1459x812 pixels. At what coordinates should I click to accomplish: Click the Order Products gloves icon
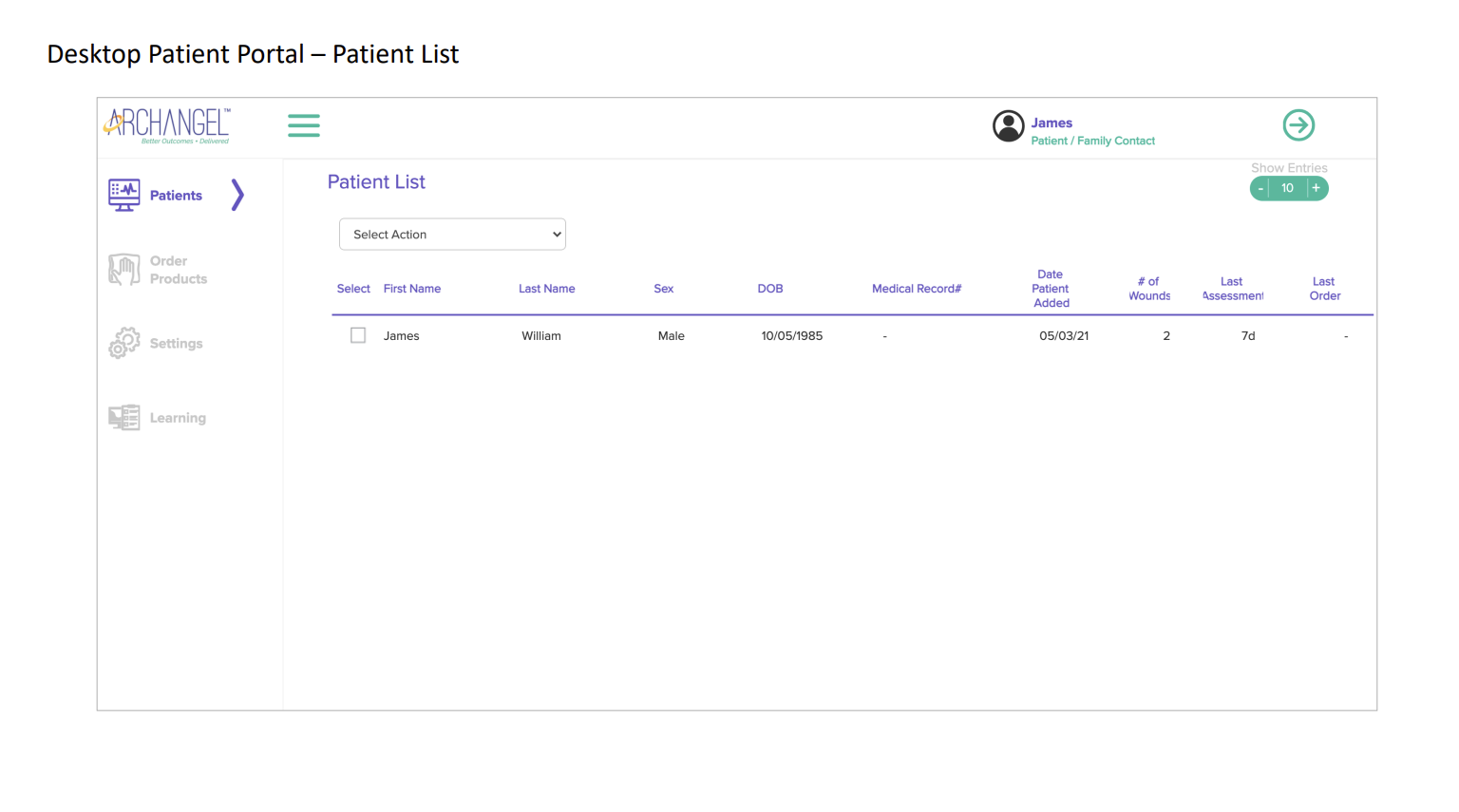pyautogui.click(x=124, y=270)
